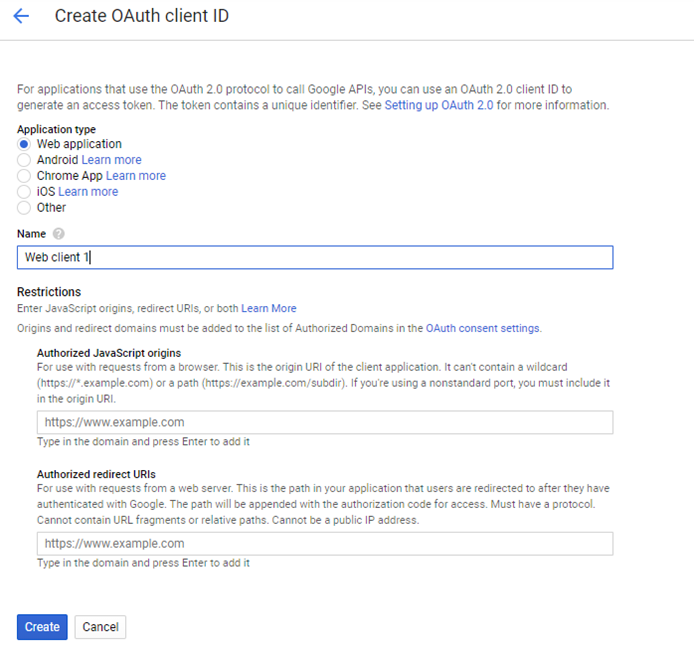Focus the Authorized JavaScript origins input

pyautogui.click(x=325, y=422)
